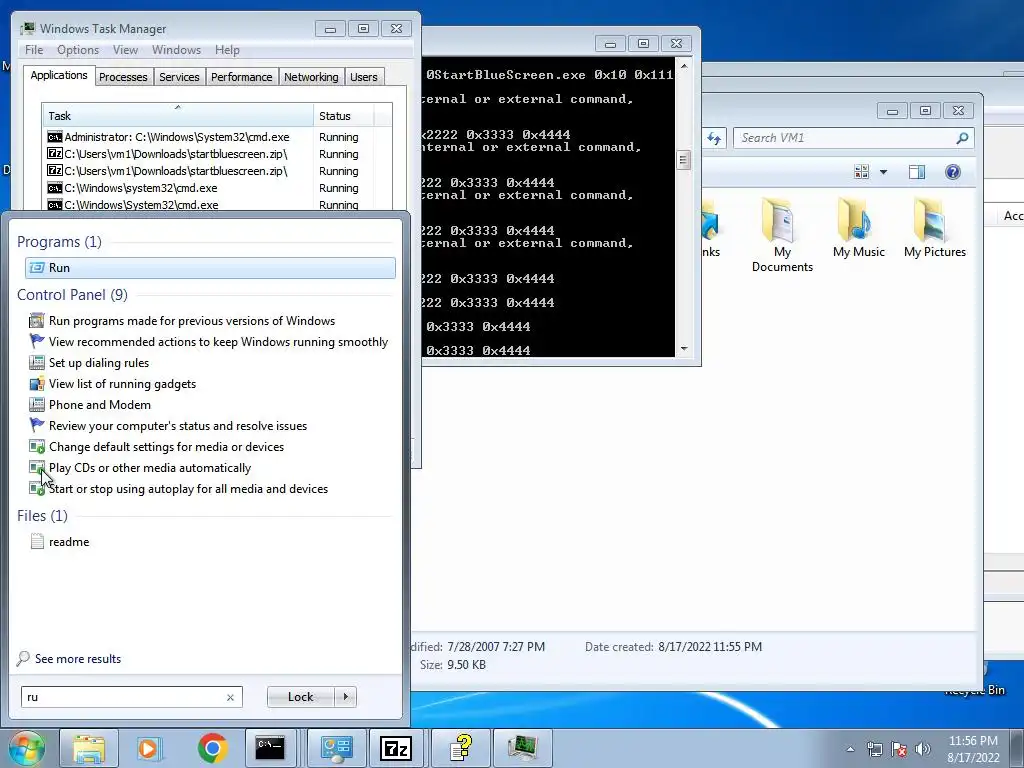Sort tasks by the Status column header
1024x768 pixels.
click(344, 116)
